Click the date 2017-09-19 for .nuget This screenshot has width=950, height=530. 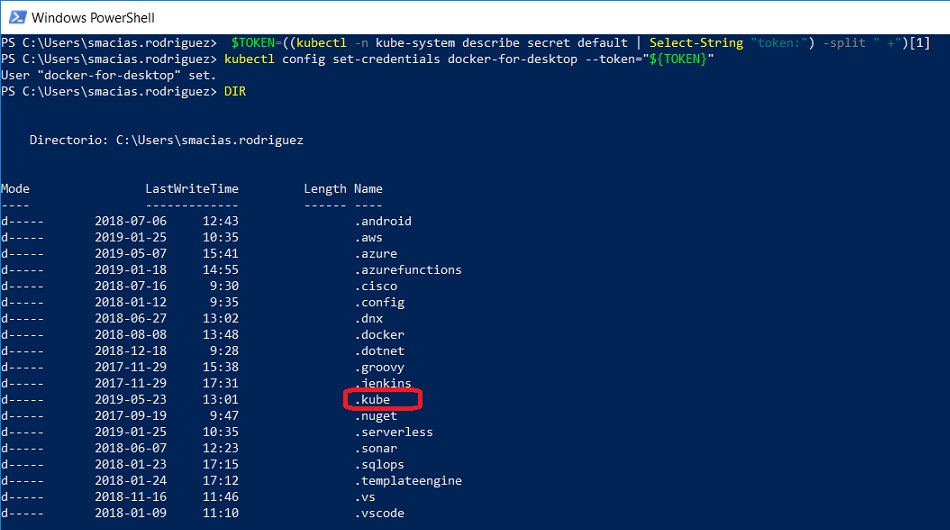(130, 416)
